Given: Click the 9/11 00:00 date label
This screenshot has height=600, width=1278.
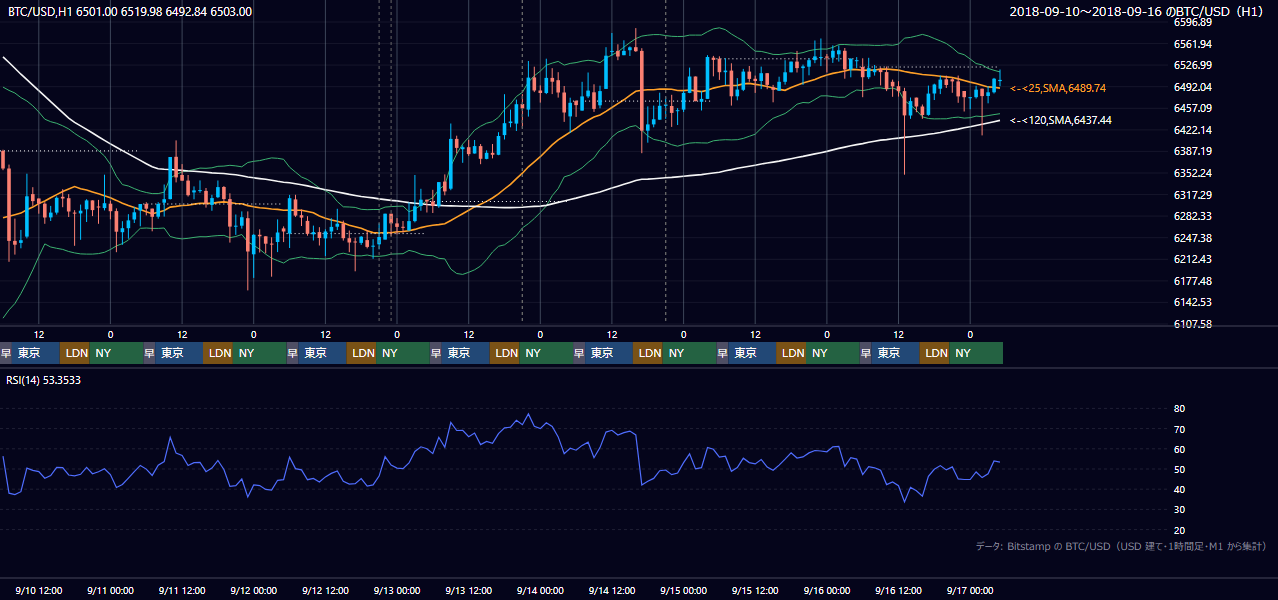Looking at the screenshot, I should tap(110, 590).
